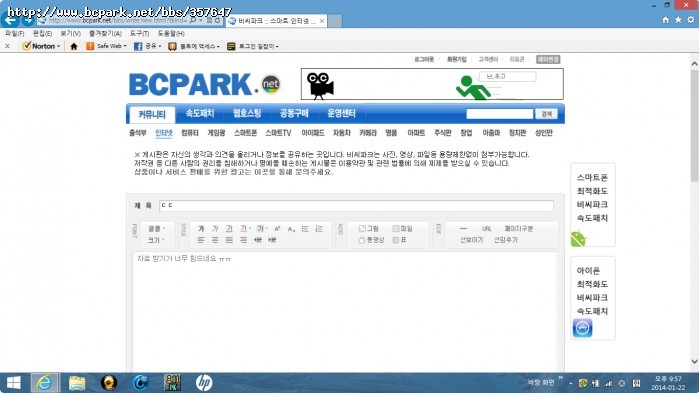Open the IE settings gear icon
Viewport: 700px width, 393px height.
[691, 20]
